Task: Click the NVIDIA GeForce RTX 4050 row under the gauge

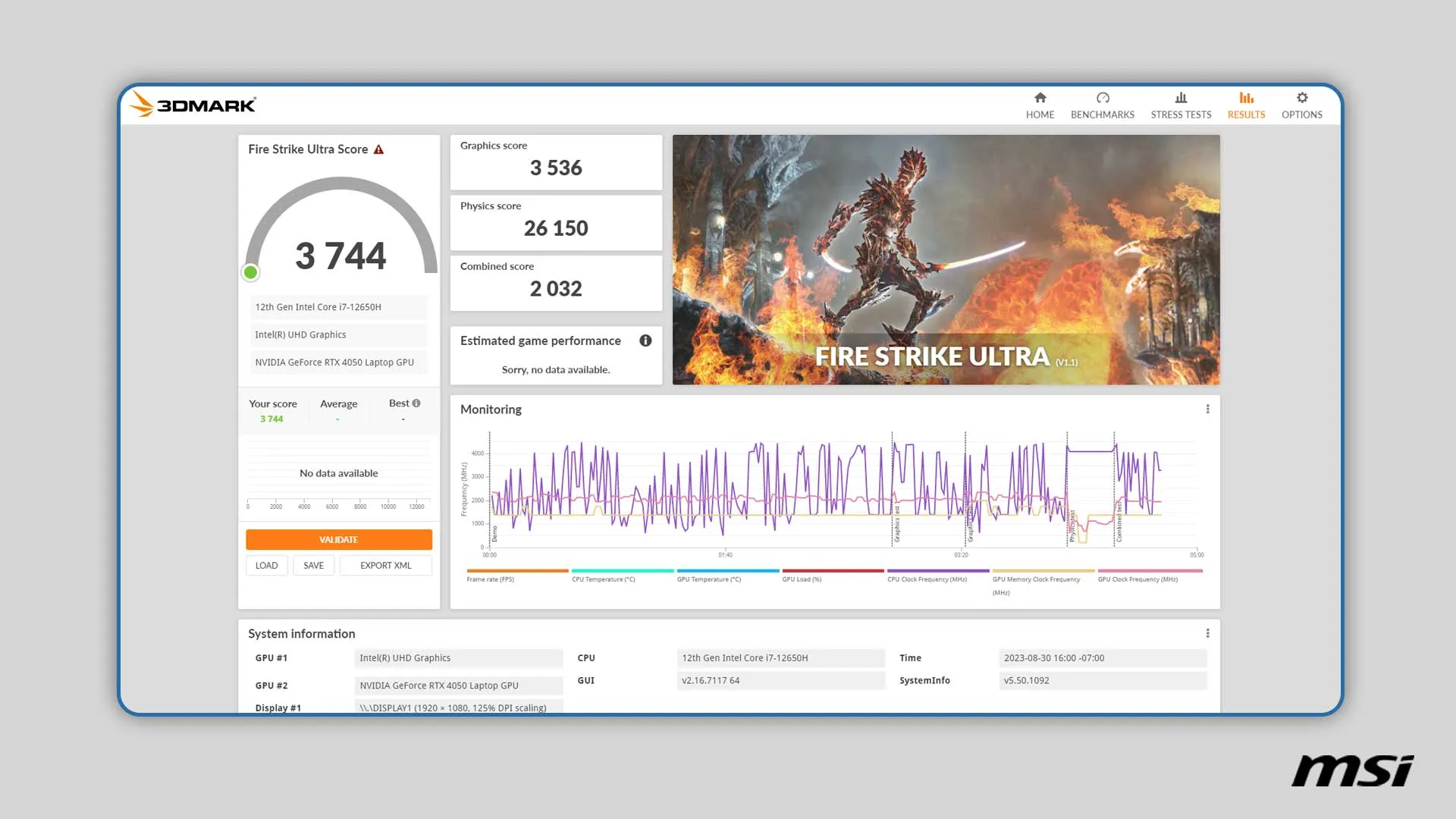Action: (338, 362)
